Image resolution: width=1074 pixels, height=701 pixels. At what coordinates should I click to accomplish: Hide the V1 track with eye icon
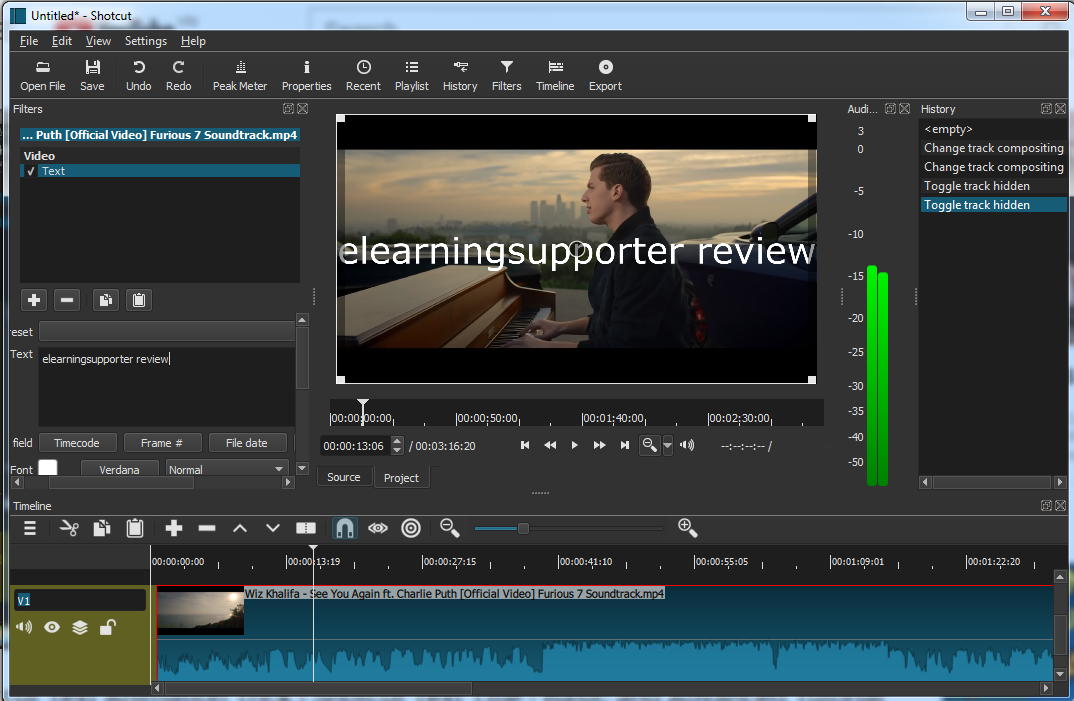pos(51,627)
